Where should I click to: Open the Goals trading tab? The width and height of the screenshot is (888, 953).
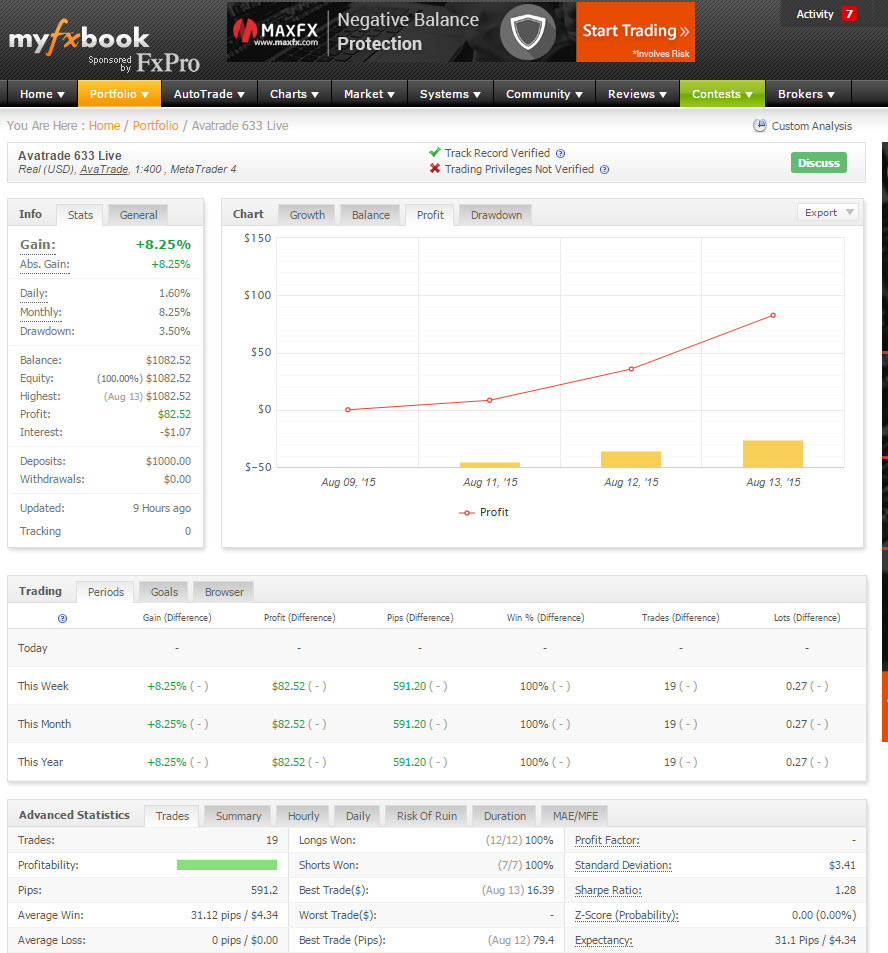tap(164, 592)
